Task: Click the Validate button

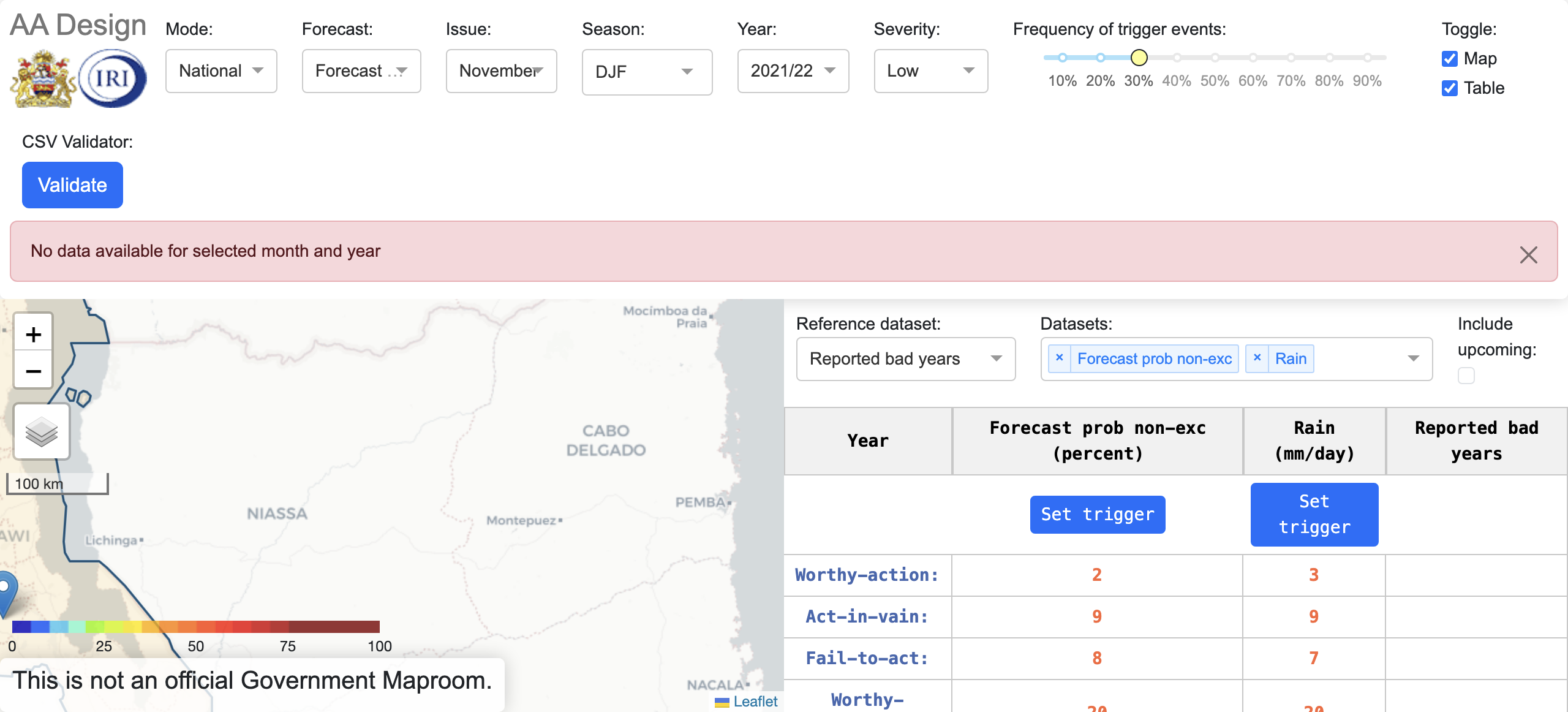Action: click(72, 184)
